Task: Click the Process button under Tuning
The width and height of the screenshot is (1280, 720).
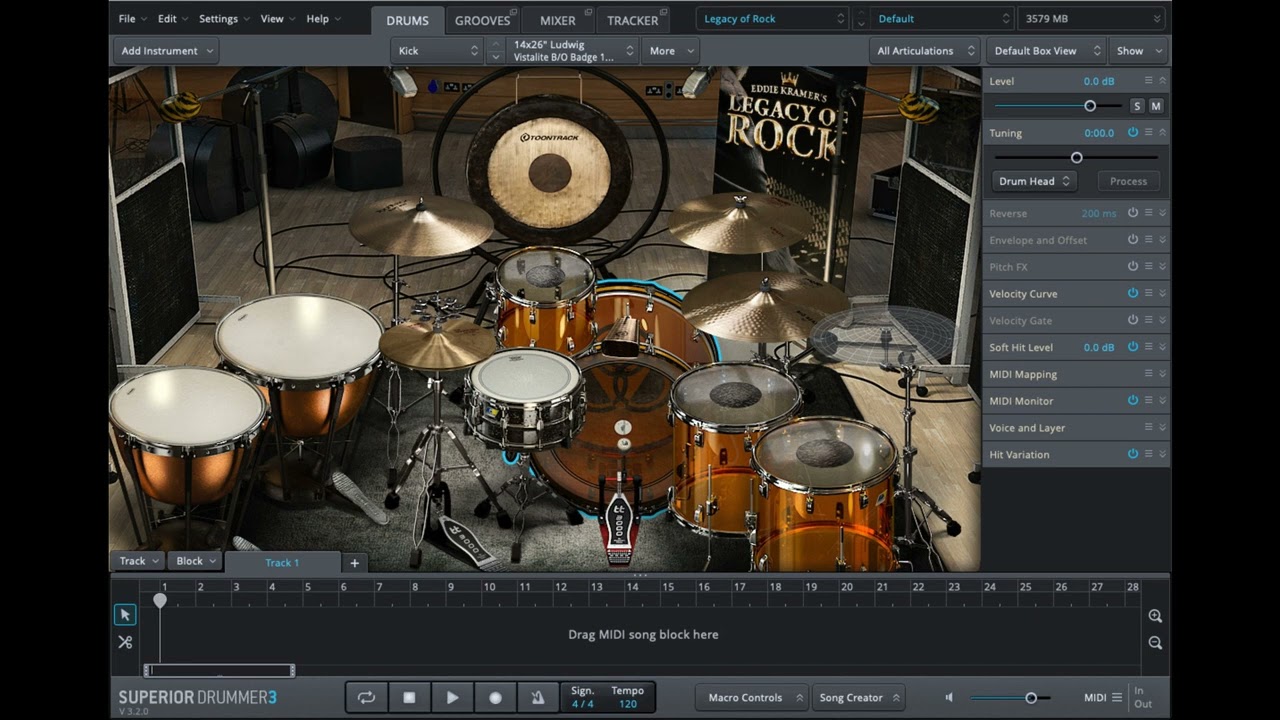Action: [x=1128, y=181]
